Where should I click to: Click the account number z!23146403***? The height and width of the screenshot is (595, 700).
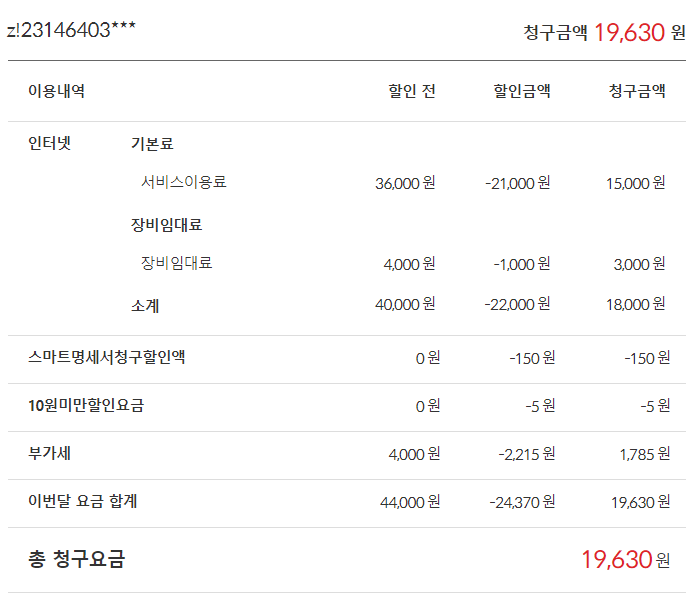[70, 29]
